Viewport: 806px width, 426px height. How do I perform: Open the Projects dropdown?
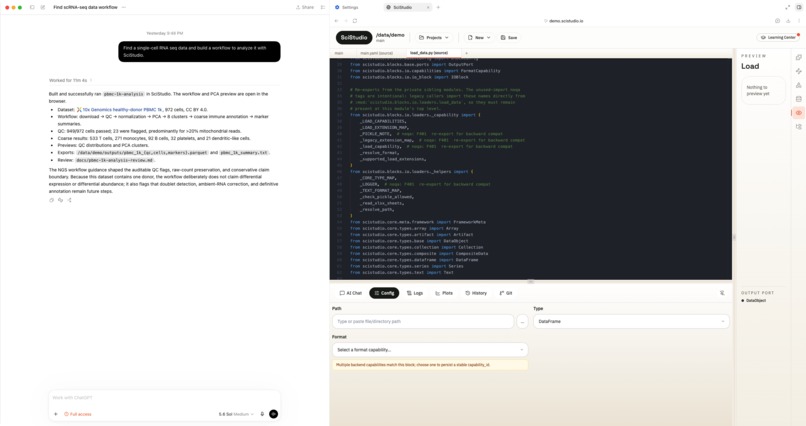434,38
